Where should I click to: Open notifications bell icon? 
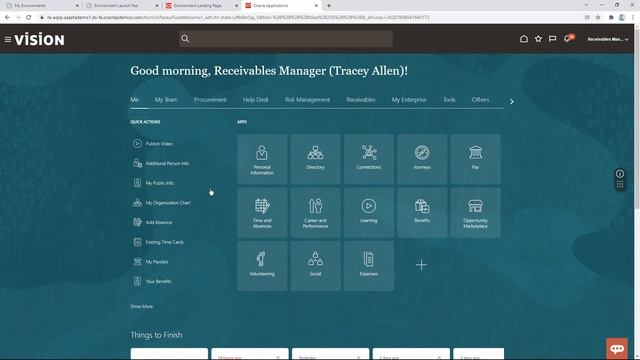[567, 39]
